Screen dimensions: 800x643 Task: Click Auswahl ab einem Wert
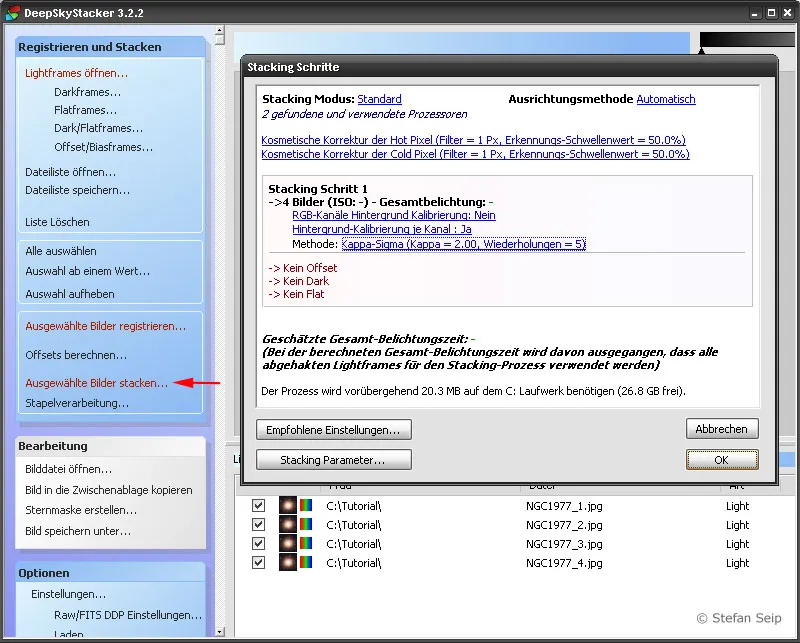pyautogui.click(x=88, y=271)
